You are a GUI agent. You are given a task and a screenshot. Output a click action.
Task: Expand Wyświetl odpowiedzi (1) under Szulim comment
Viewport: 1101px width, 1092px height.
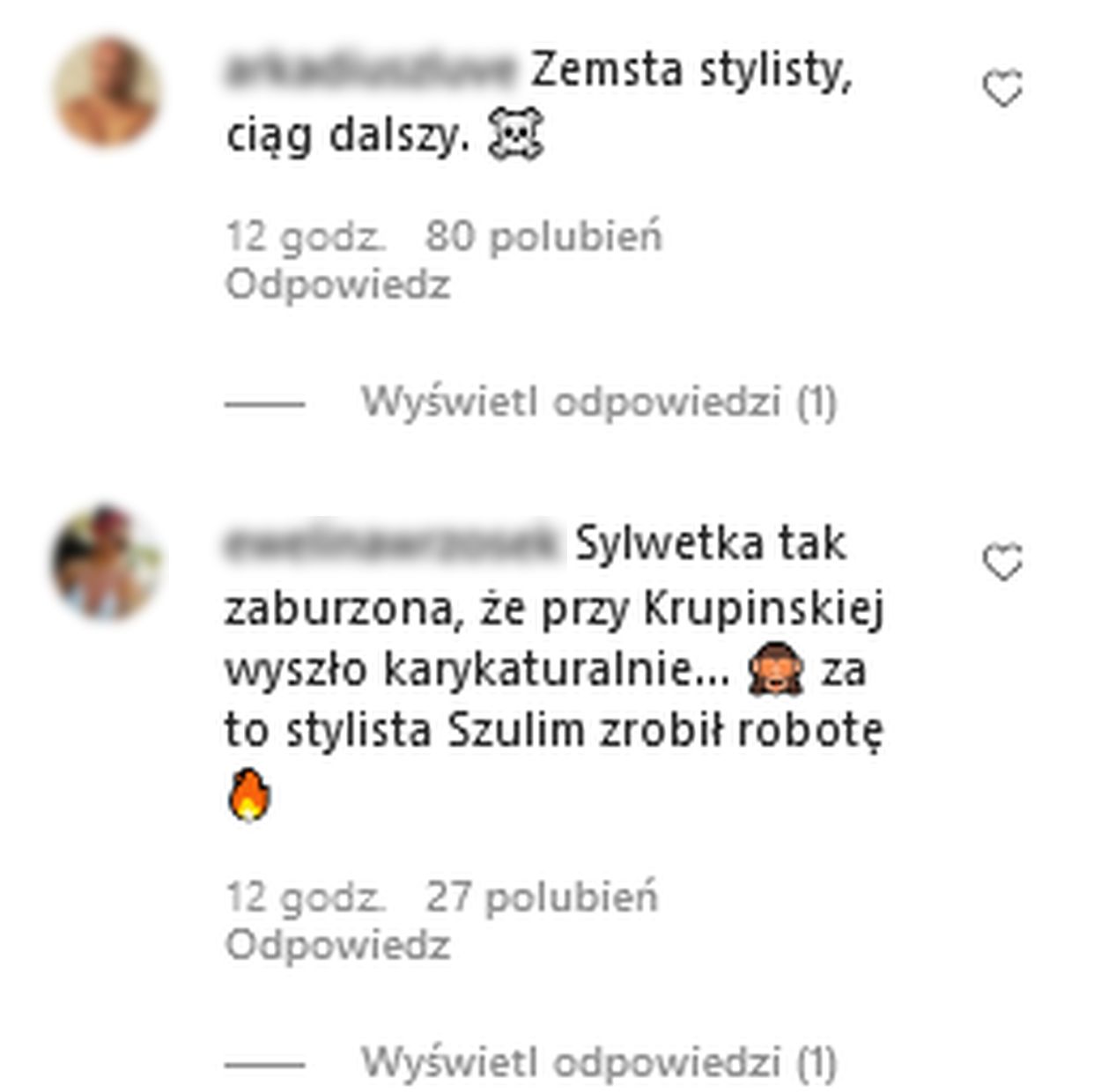(x=599, y=1062)
